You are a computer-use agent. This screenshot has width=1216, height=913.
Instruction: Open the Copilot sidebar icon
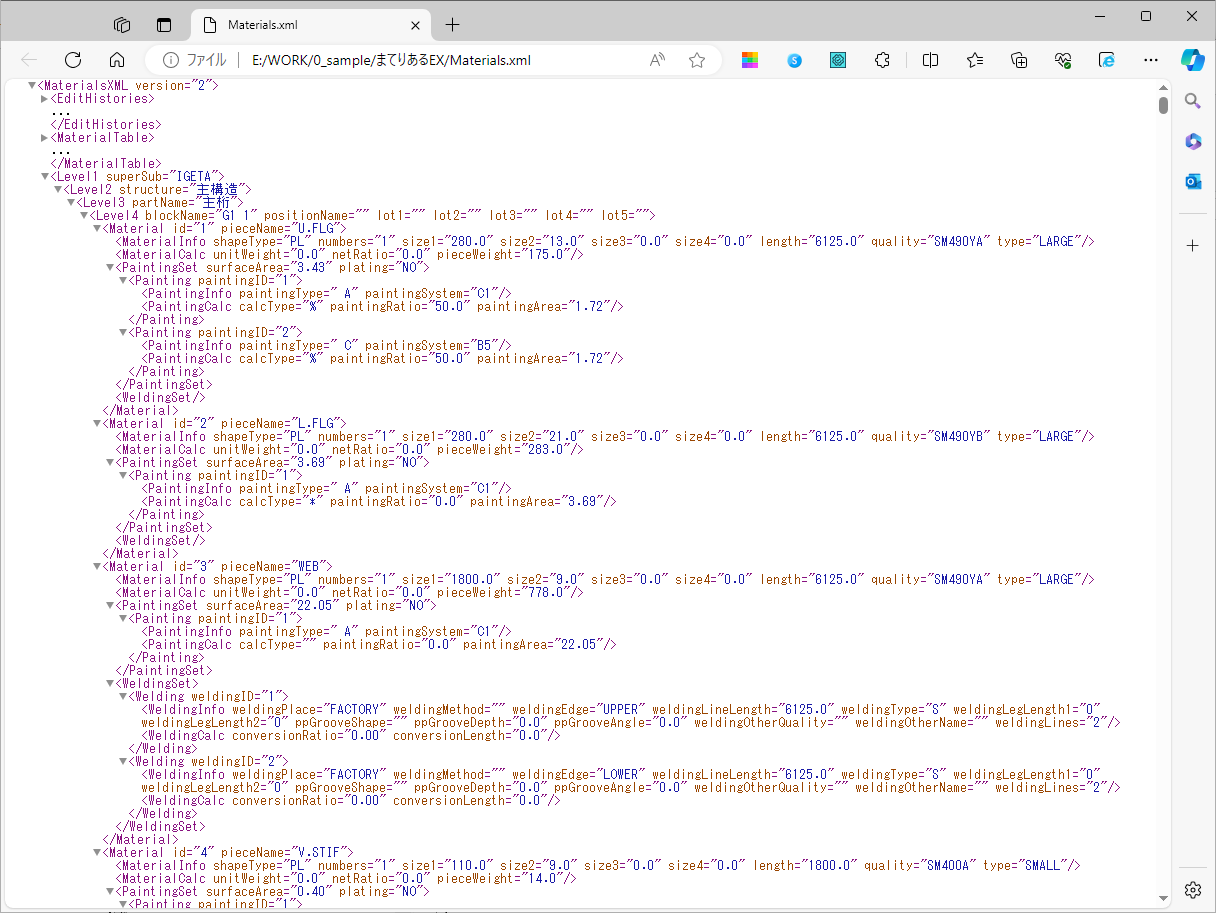[1192, 60]
